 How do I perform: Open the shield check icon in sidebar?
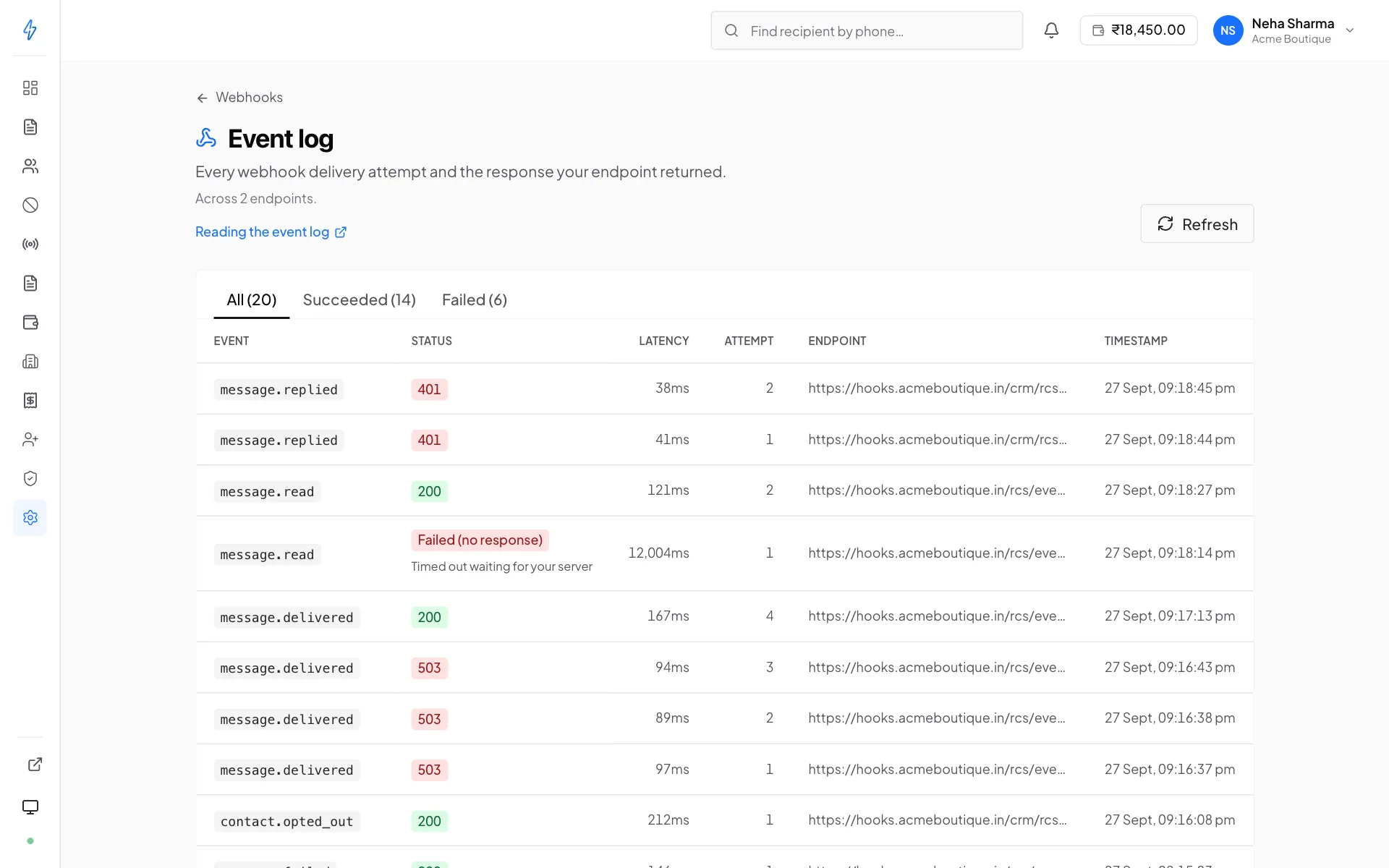(x=30, y=478)
